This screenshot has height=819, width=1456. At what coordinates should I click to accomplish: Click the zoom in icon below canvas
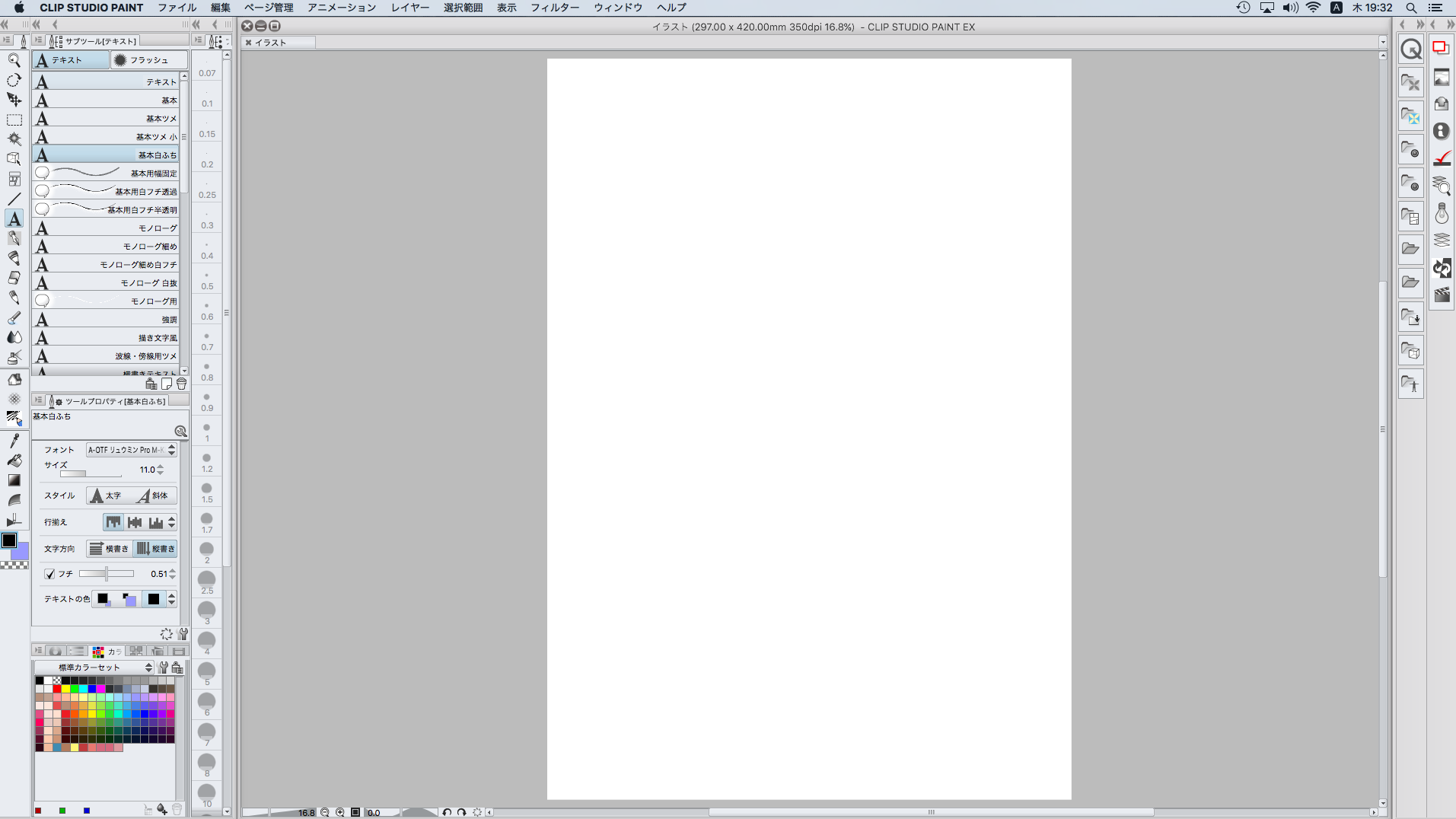tap(340, 812)
